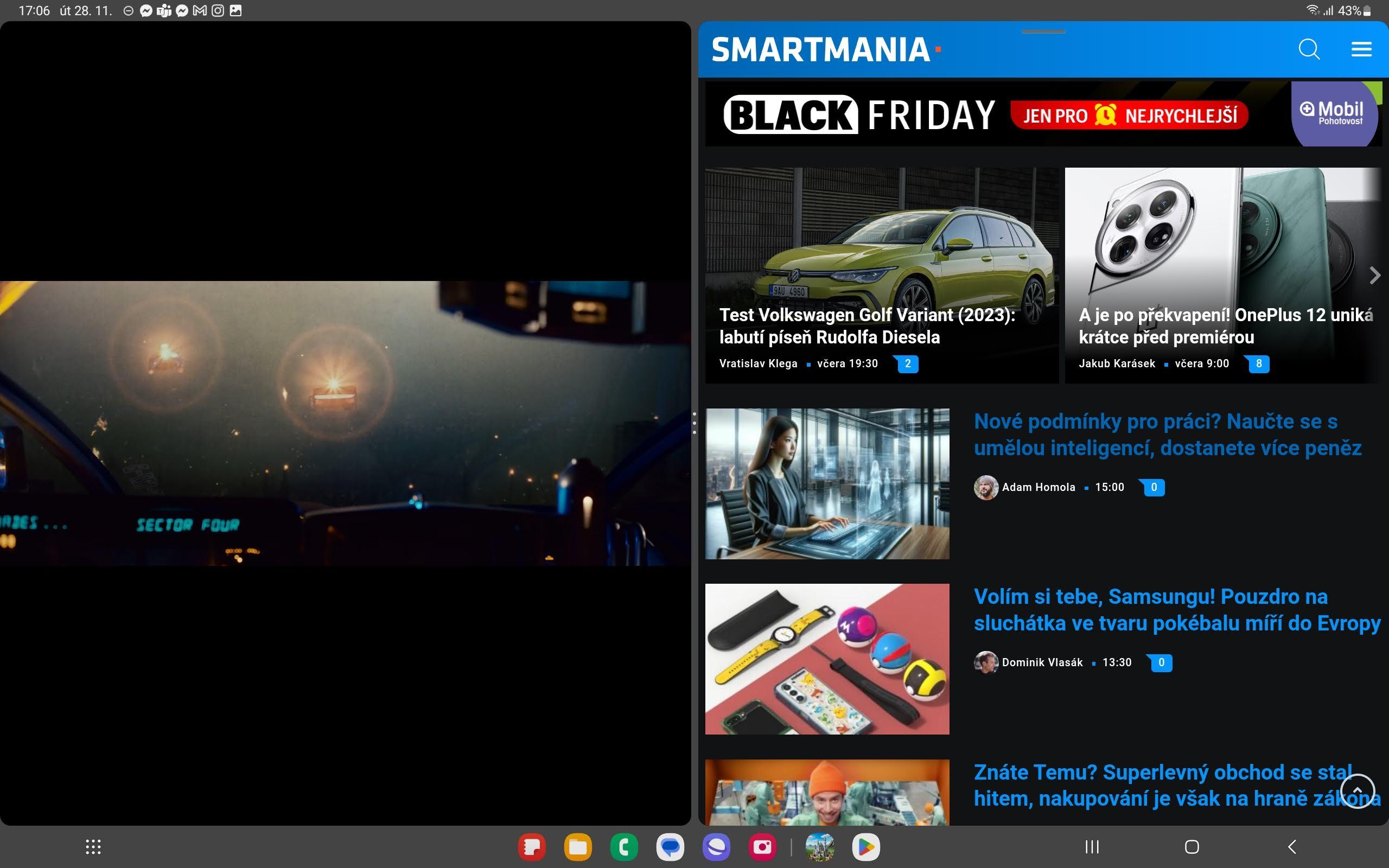Tap Instagram notification icon in status bar
1389x868 pixels.
[218, 11]
